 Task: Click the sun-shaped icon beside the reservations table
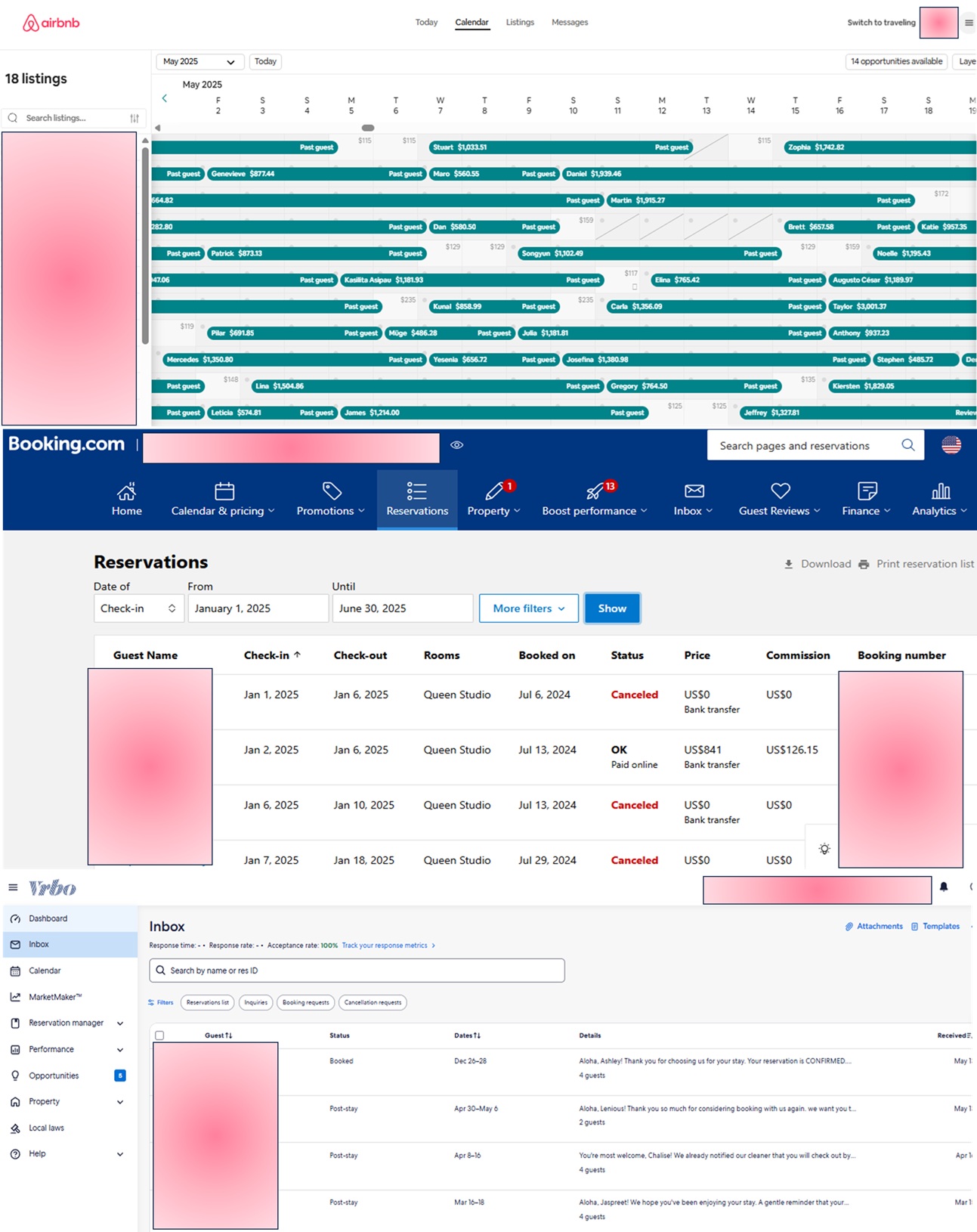coord(824,849)
